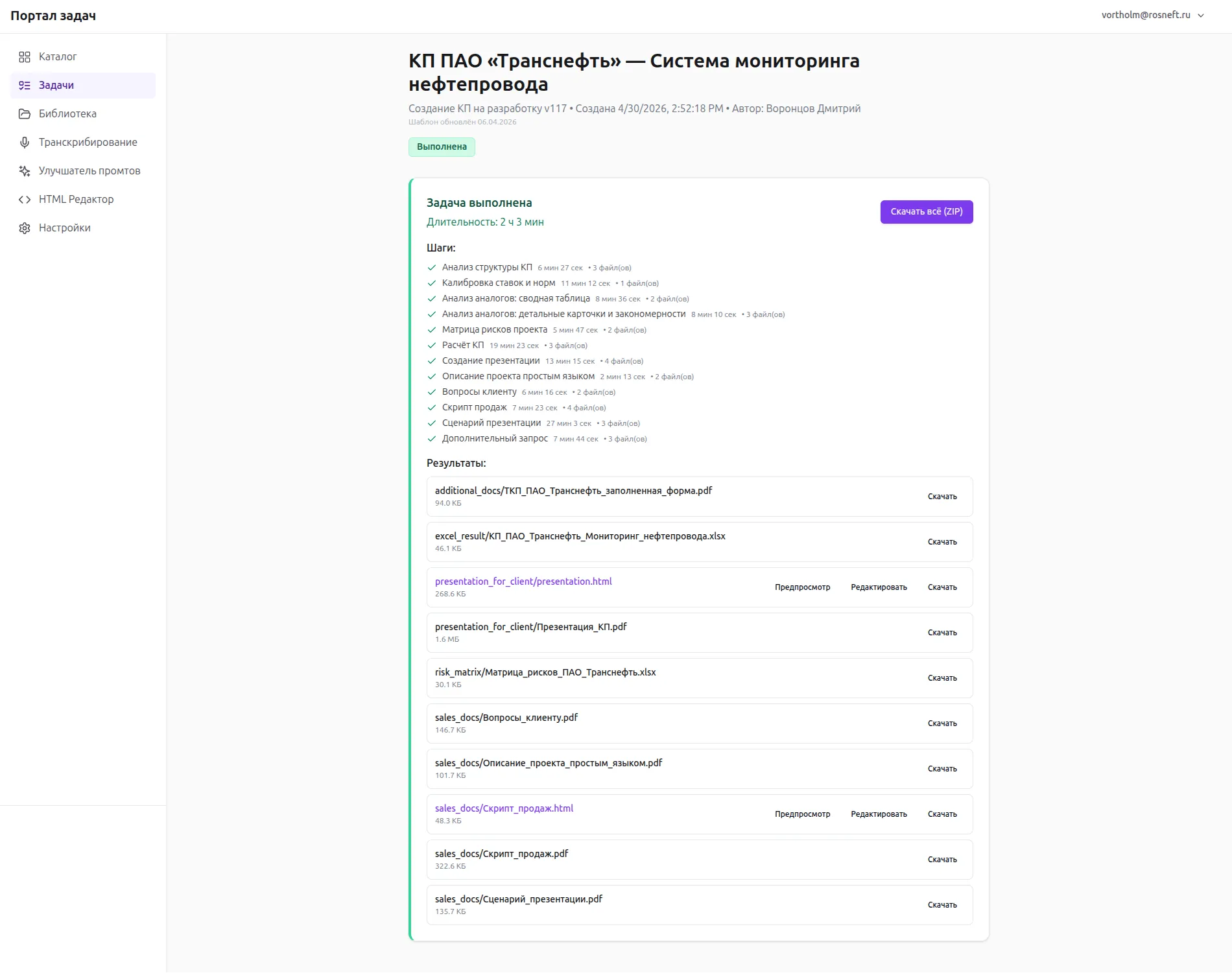Download Скрипт_продаж.html file
Viewport: 1232px width, 975px height.
942,814
